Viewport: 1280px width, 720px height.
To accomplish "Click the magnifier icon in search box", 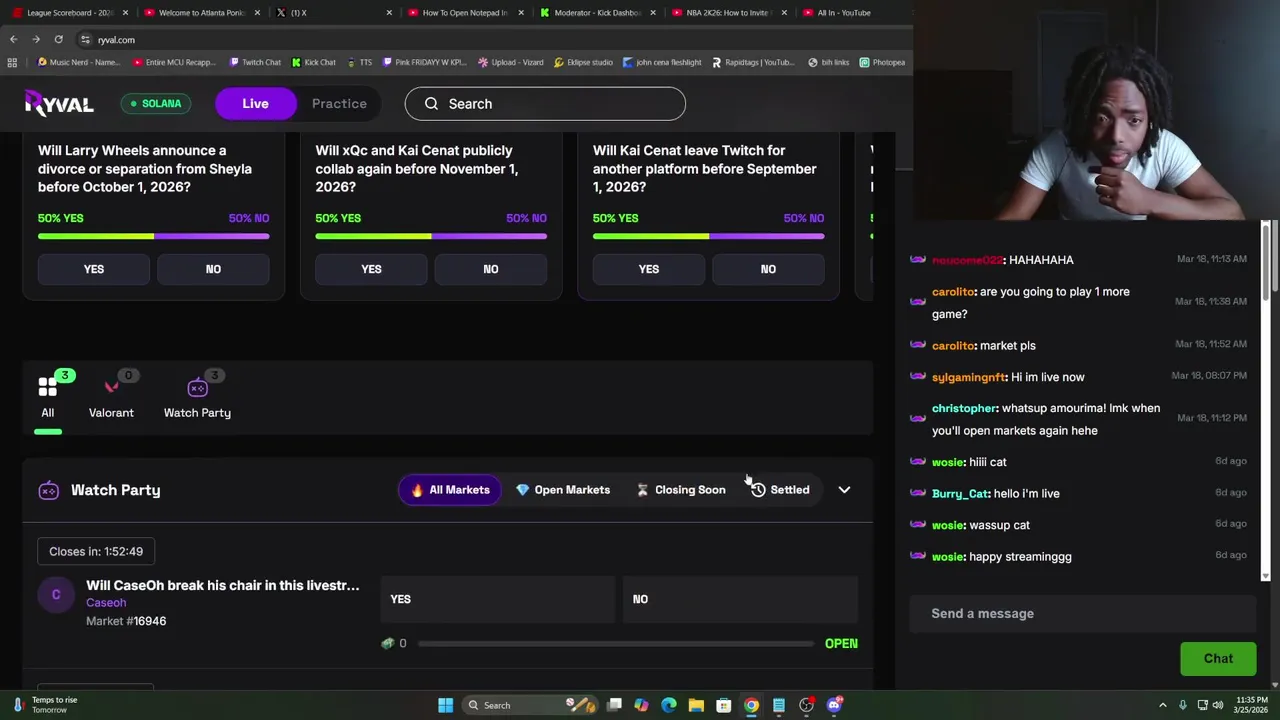I will pyautogui.click(x=431, y=104).
